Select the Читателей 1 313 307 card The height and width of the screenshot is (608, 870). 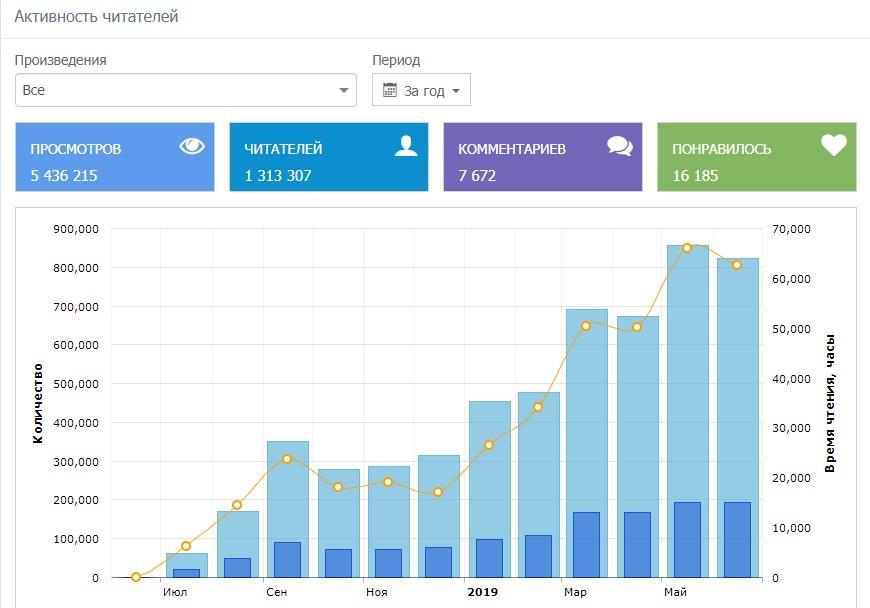tap(329, 157)
